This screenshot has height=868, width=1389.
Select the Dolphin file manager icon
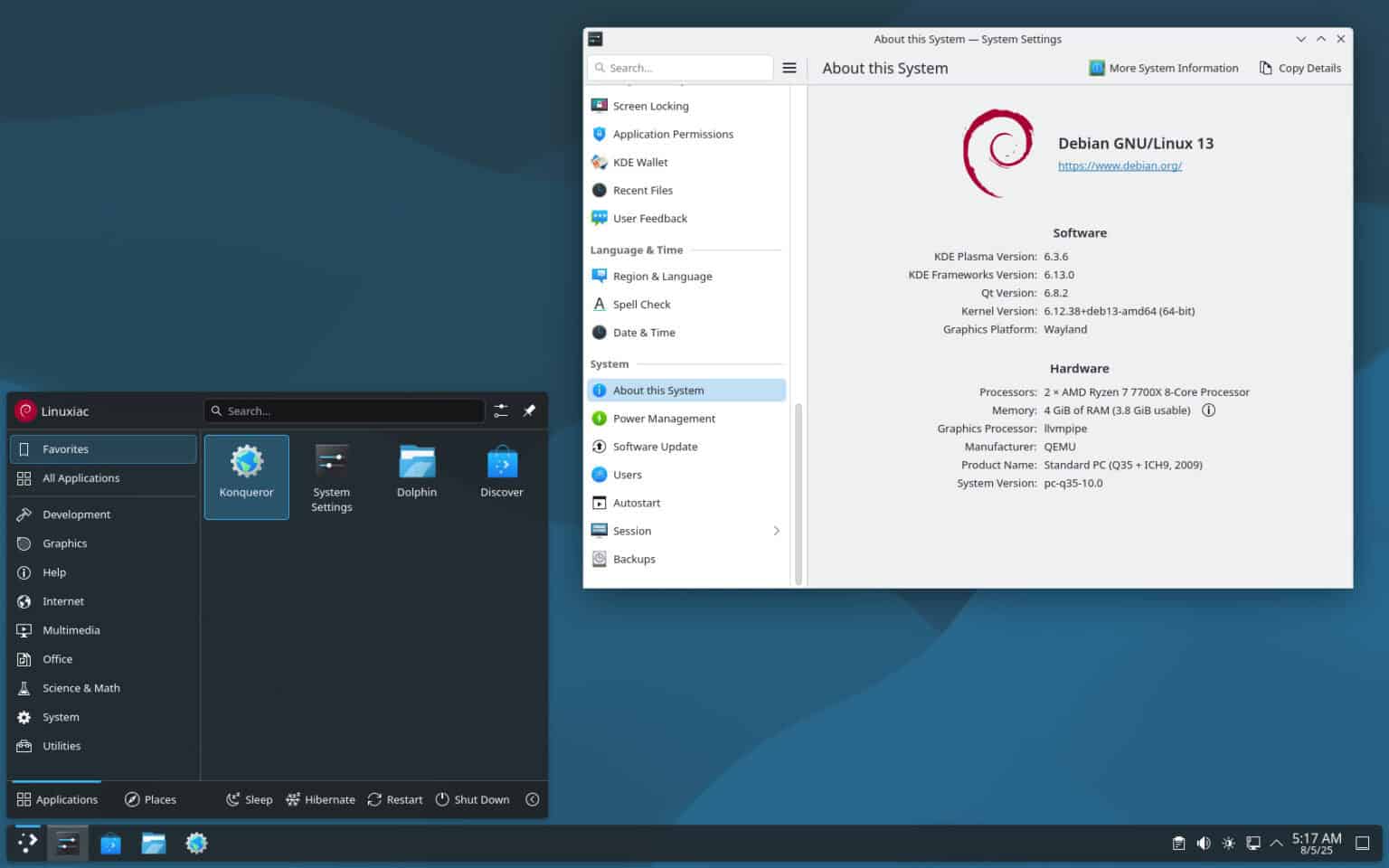point(416,467)
